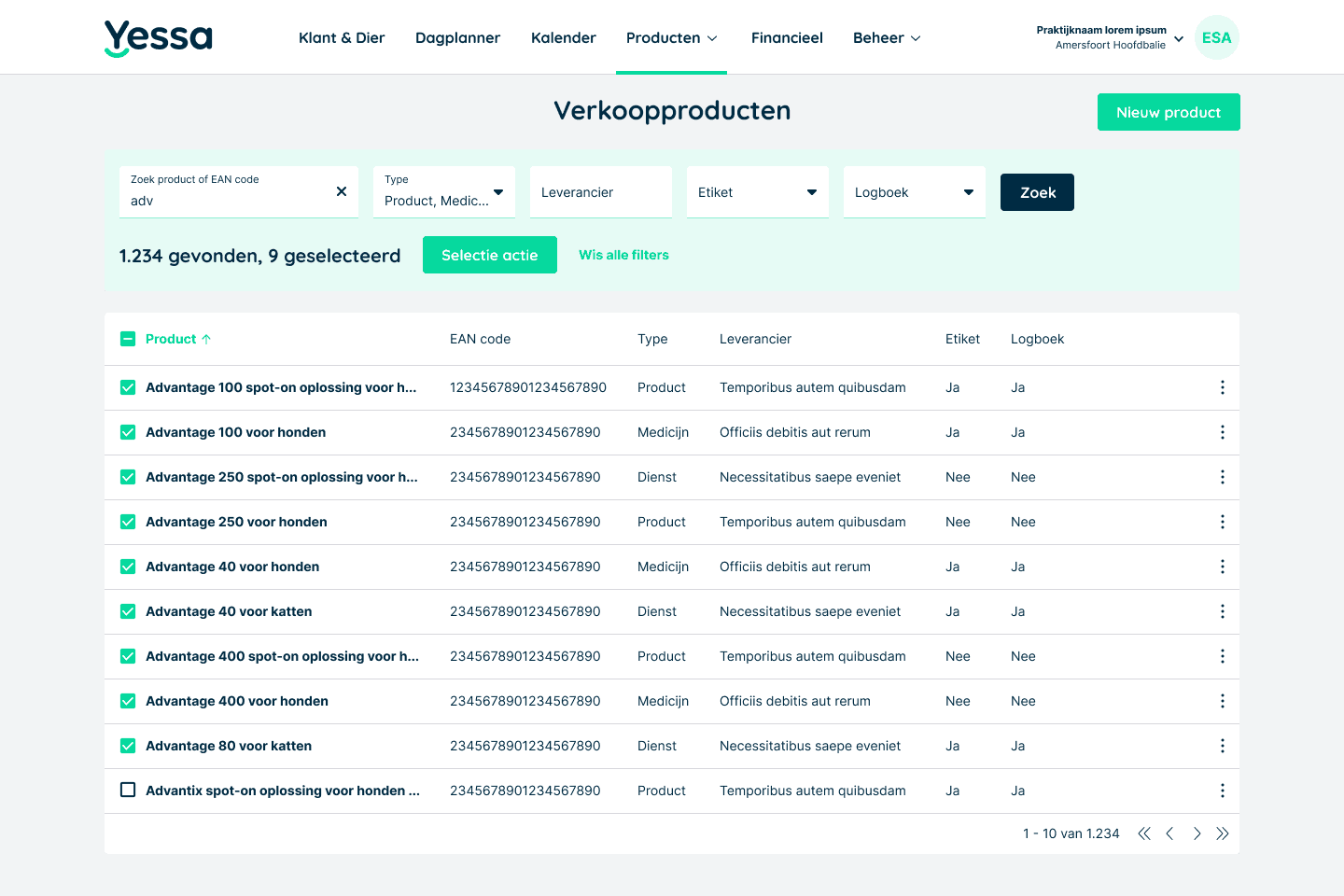Open row menu for Advantage 250 spot-on oplossing

coord(1222,477)
